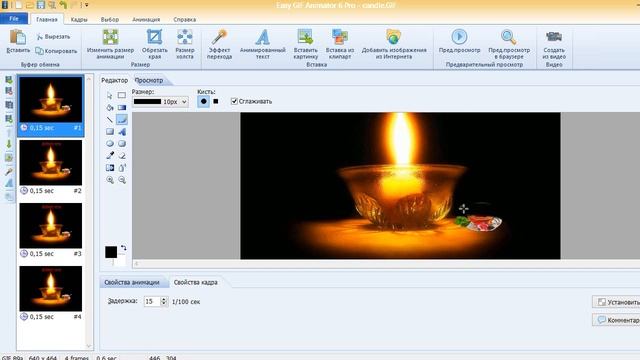Select the brush tool in editor toolbox
This screenshot has width=640, height=360.
[122, 120]
